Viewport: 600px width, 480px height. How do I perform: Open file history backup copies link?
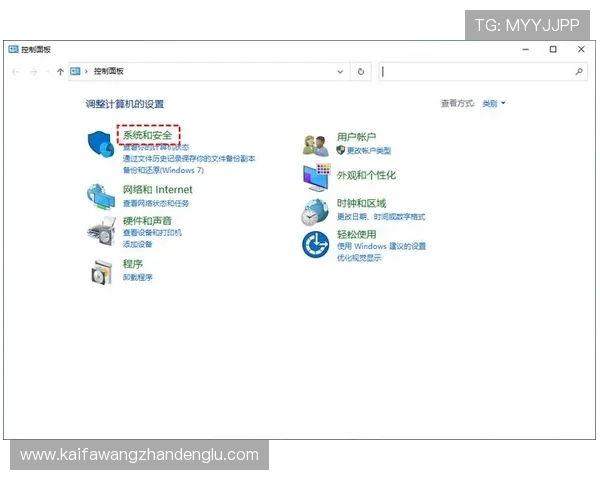click(x=189, y=158)
